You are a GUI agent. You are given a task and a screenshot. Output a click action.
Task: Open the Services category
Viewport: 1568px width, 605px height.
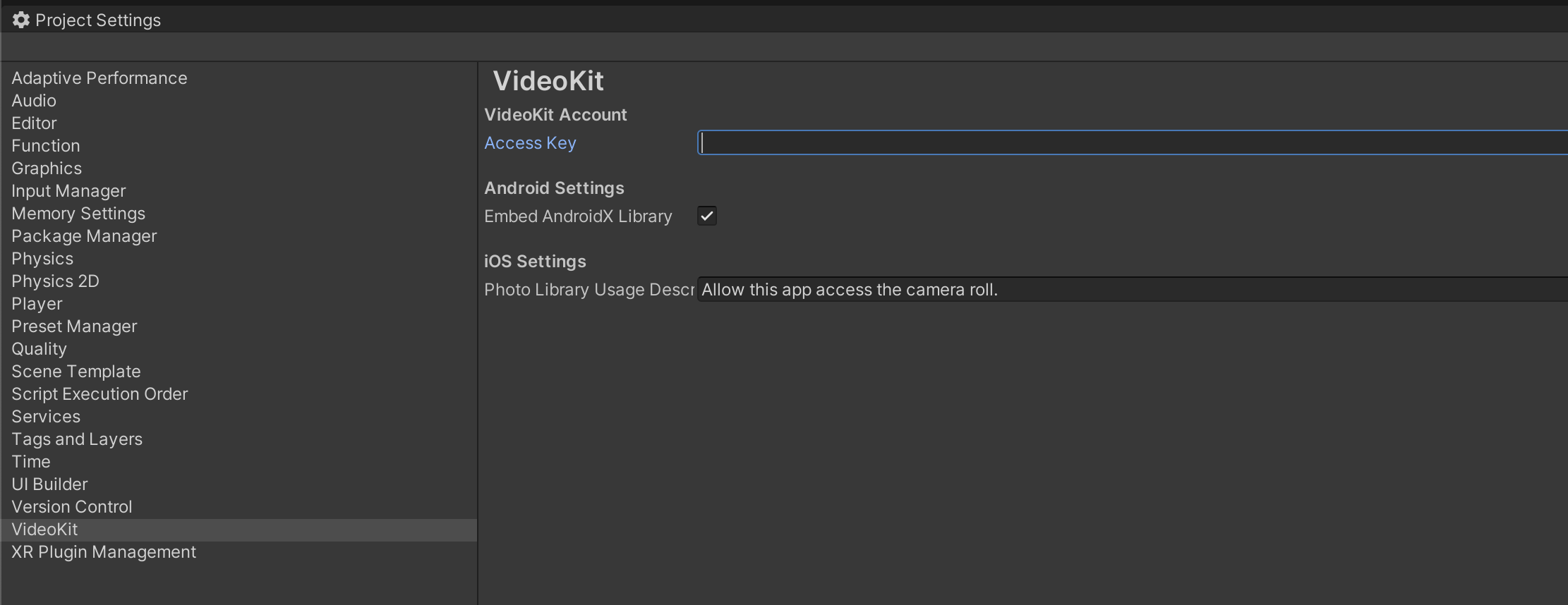(x=239, y=417)
